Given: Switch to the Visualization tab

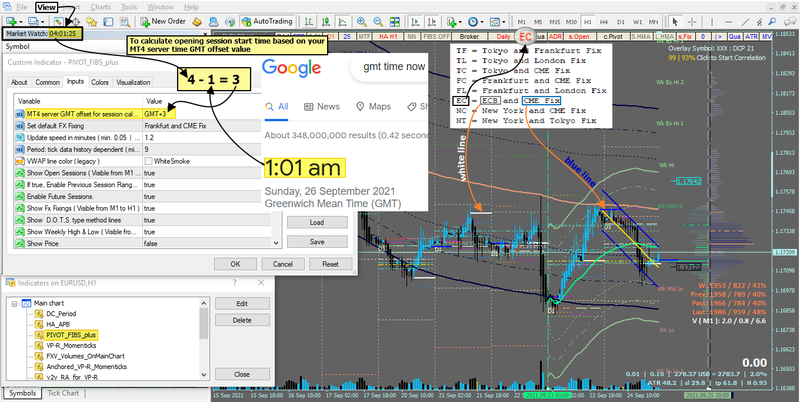Looking at the screenshot, I should click(133, 82).
